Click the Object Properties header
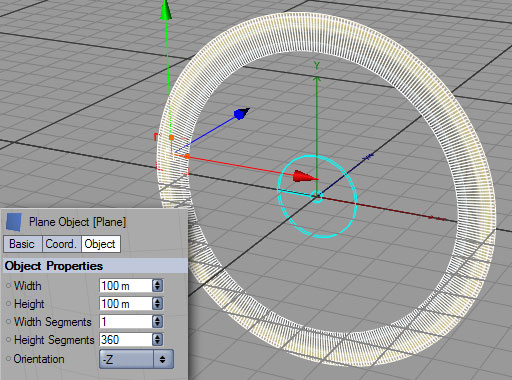 (x=95, y=266)
